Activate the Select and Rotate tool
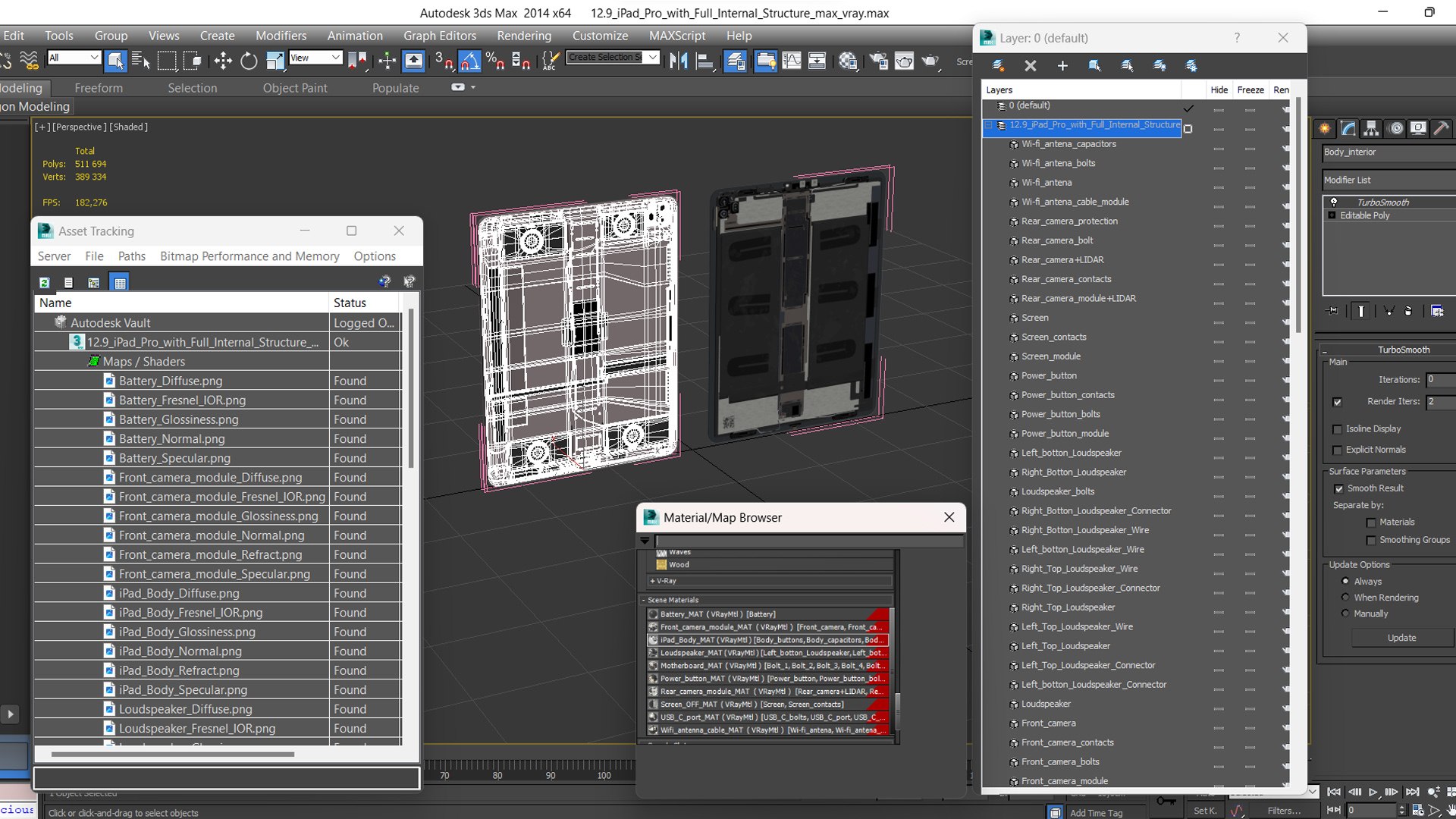The width and height of the screenshot is (1456, 819). tap(249, 61)
